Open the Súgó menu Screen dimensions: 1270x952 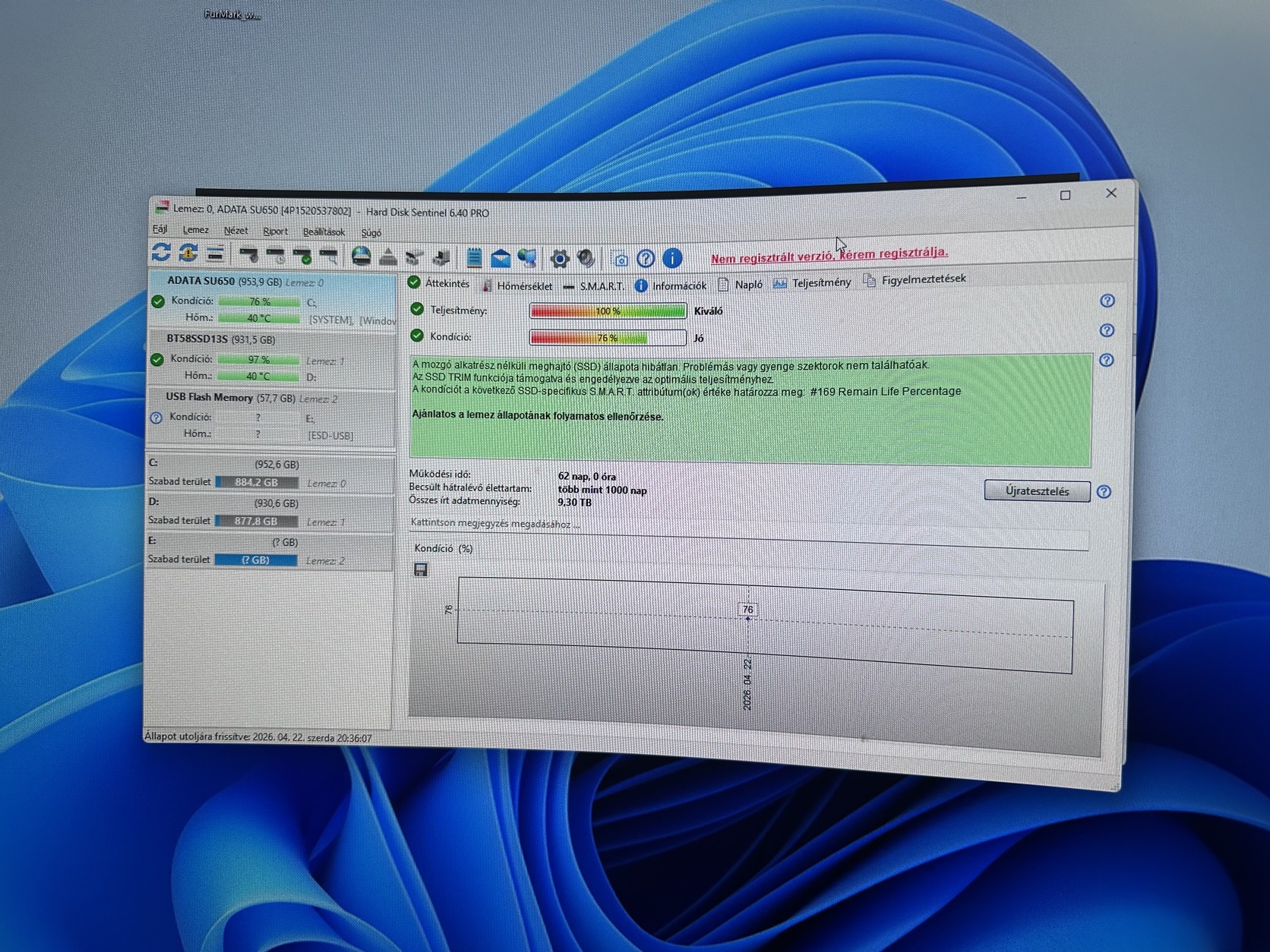[x=371, y=232]
